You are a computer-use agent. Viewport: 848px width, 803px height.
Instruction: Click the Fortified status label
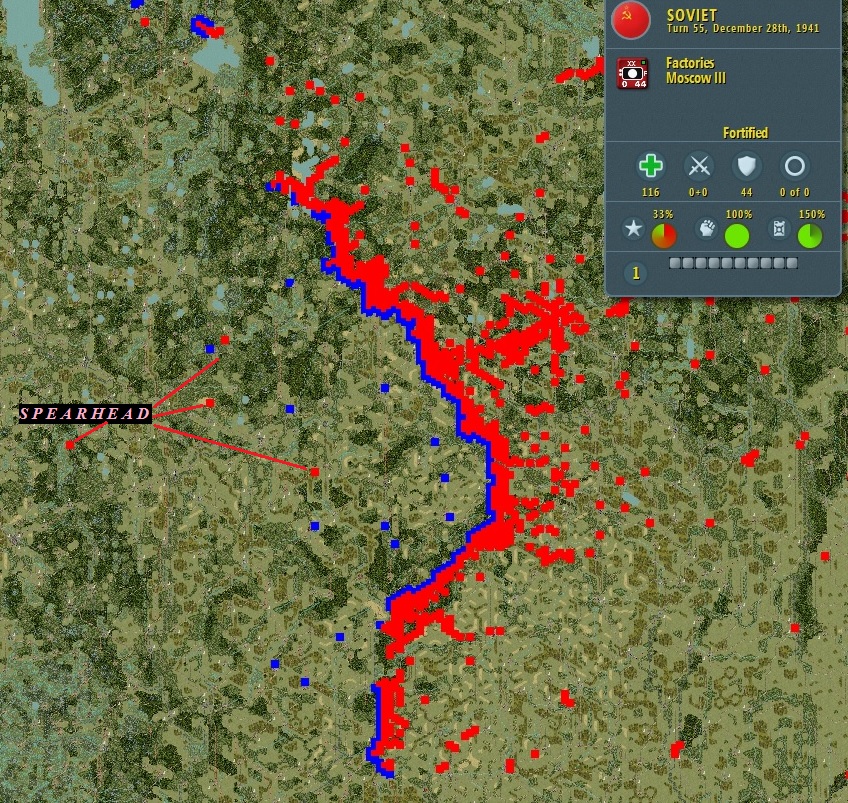(x=745, y=132)
